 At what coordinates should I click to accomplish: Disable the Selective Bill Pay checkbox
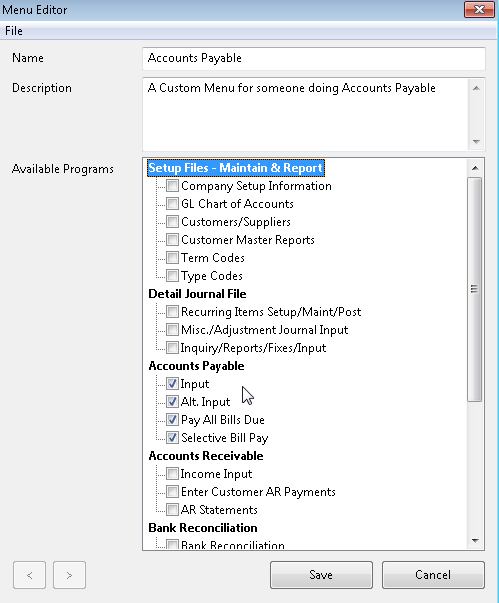pyautogui.click(x=172, y=438)
